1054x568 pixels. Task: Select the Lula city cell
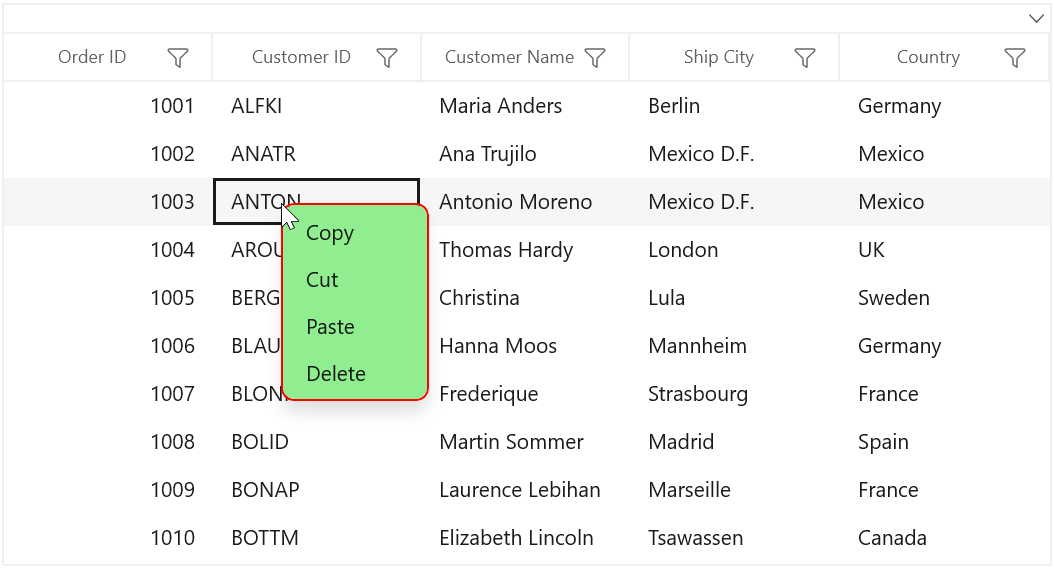coord(734,298)
